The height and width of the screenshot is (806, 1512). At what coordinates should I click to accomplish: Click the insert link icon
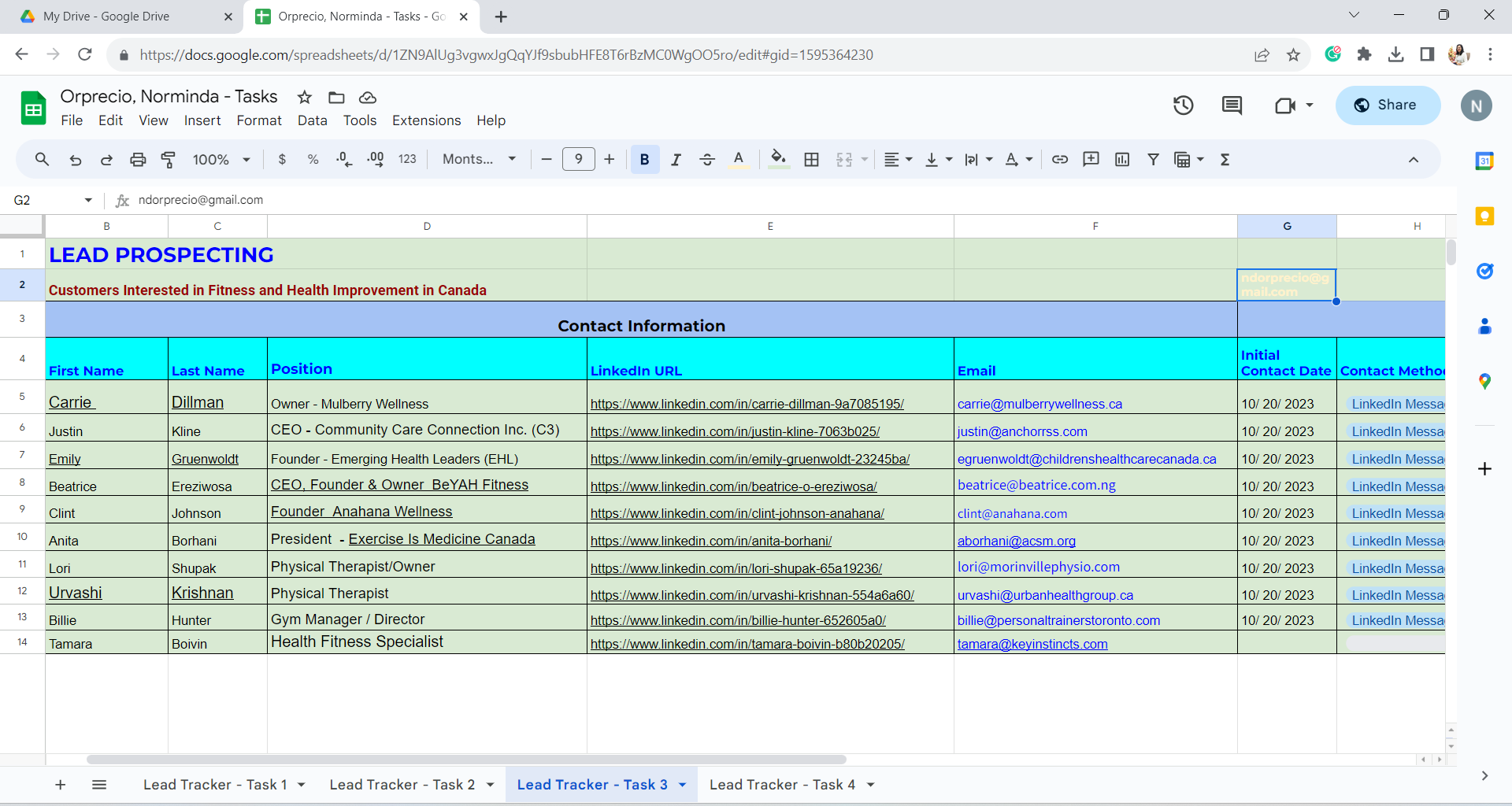click(x=1060, y=160)
